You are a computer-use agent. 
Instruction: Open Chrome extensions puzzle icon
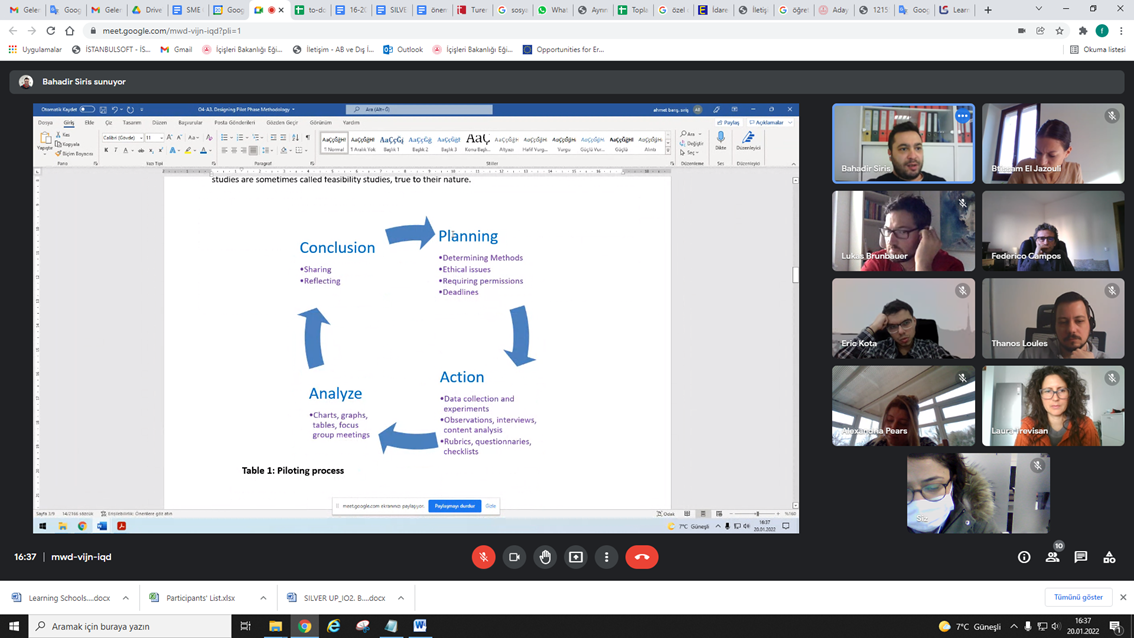click(x=1082, y=31)
